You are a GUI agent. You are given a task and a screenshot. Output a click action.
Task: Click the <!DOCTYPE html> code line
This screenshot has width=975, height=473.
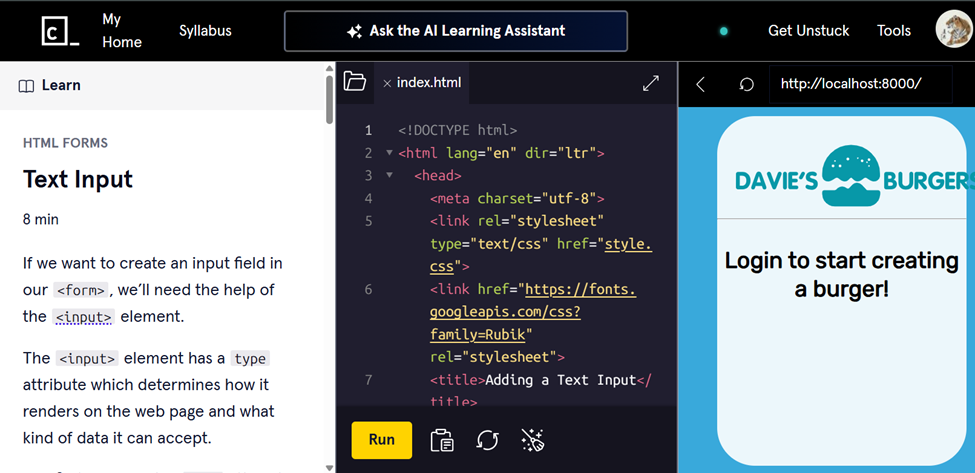(x=458, y=131)
